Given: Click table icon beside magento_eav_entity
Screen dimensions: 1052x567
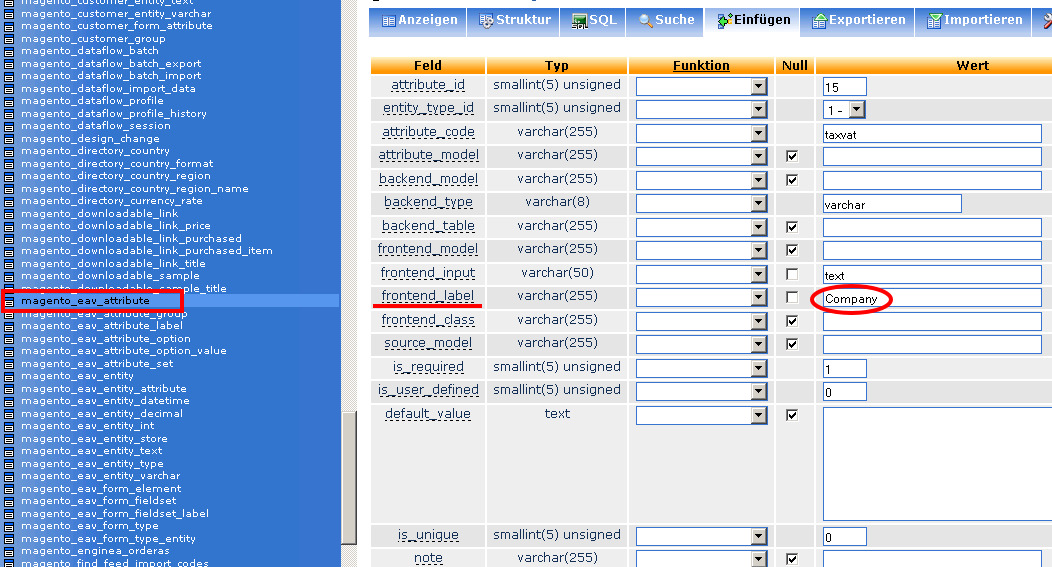Looking at the screenshot, I should tap(9, 377).
